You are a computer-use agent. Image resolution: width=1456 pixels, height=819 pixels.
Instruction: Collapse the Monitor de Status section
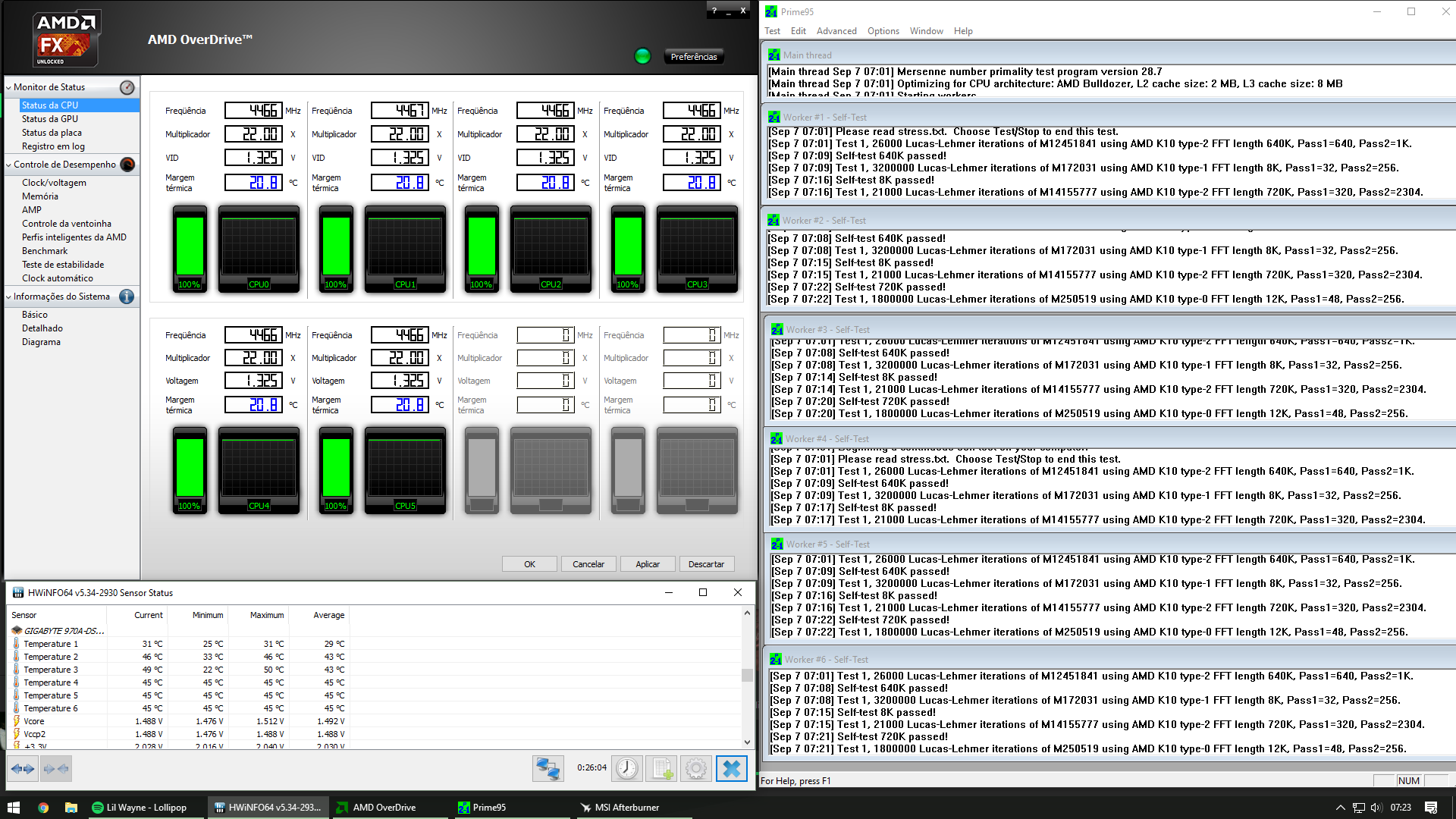(x=8, y=87)
